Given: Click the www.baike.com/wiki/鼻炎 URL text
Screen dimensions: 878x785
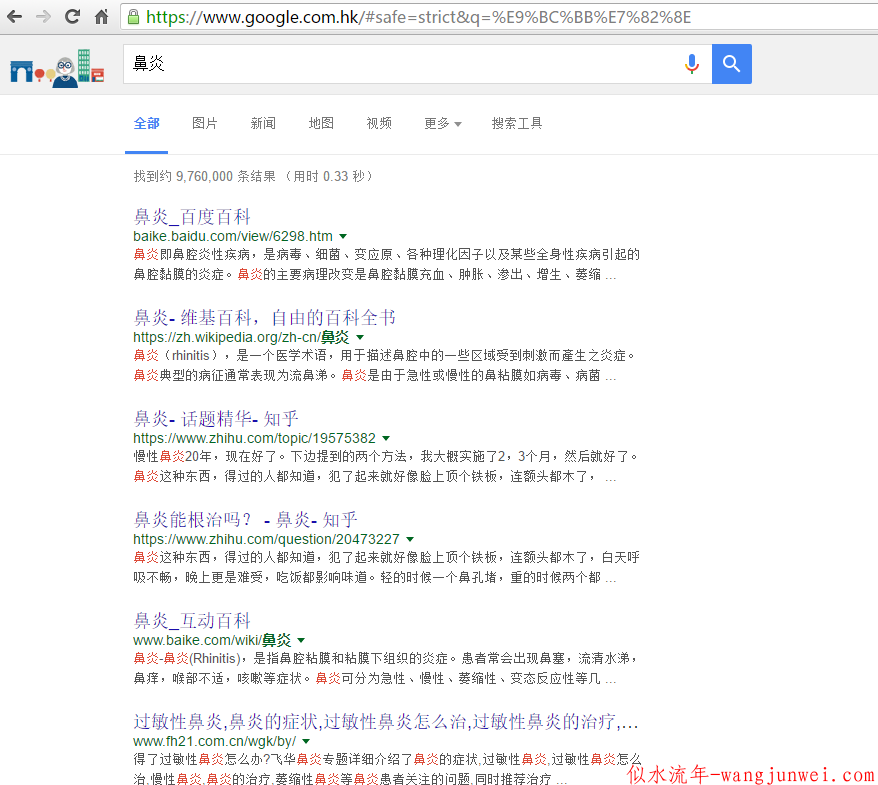Looking at the screenshot, I should pyautogui.click(x=212, y=640).
